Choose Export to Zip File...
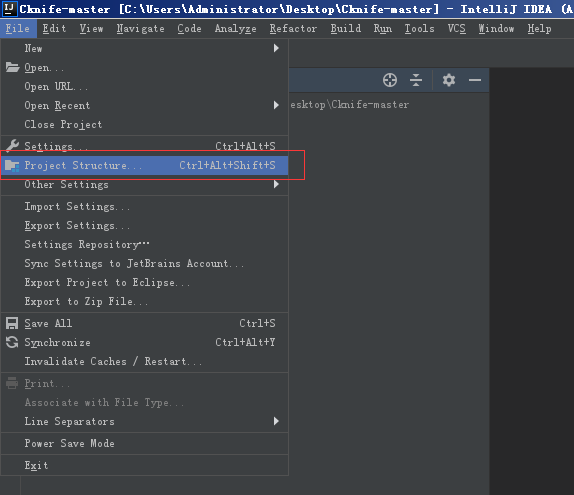 click(x=144, y=302)
